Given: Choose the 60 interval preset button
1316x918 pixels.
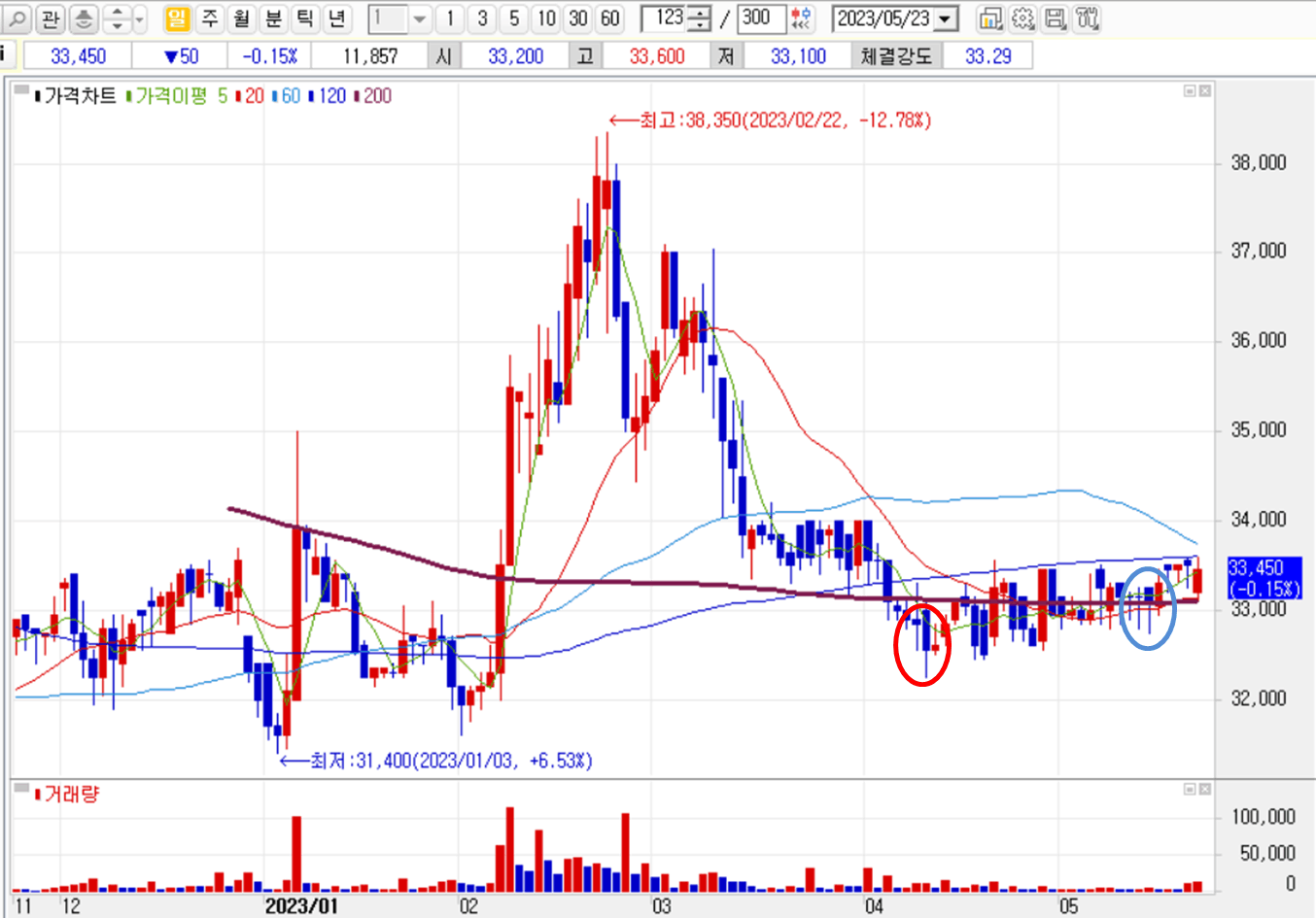Looking at the screenshot, I should pos(610,18).
